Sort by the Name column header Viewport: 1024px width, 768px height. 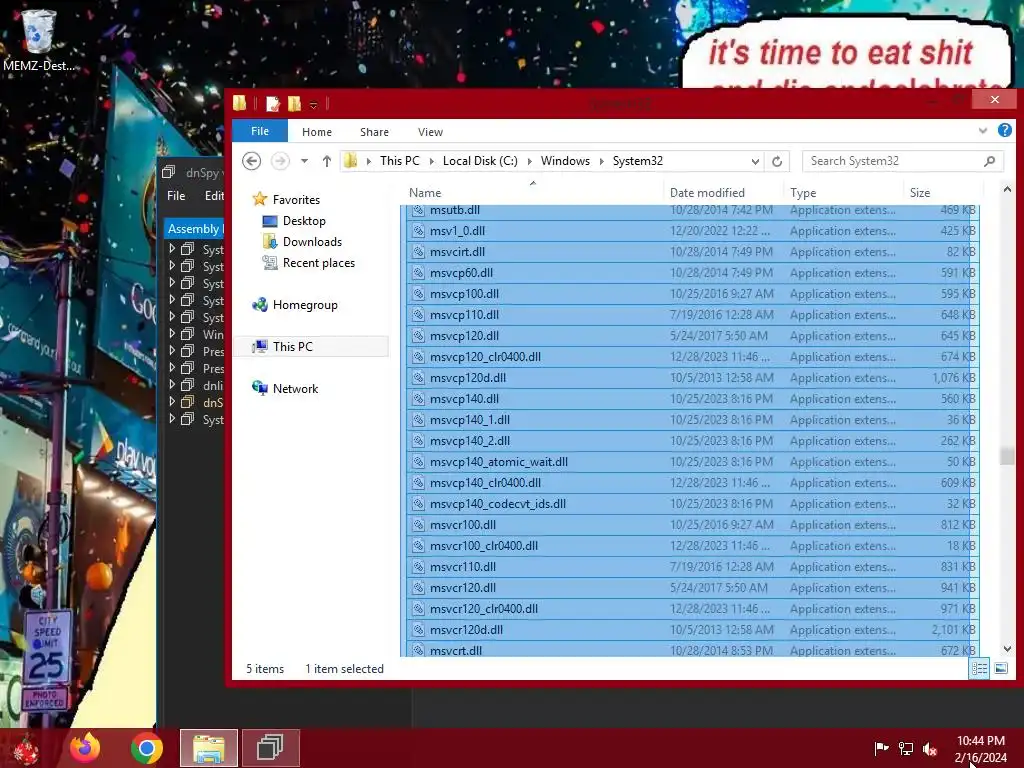(x=425, y=193)
